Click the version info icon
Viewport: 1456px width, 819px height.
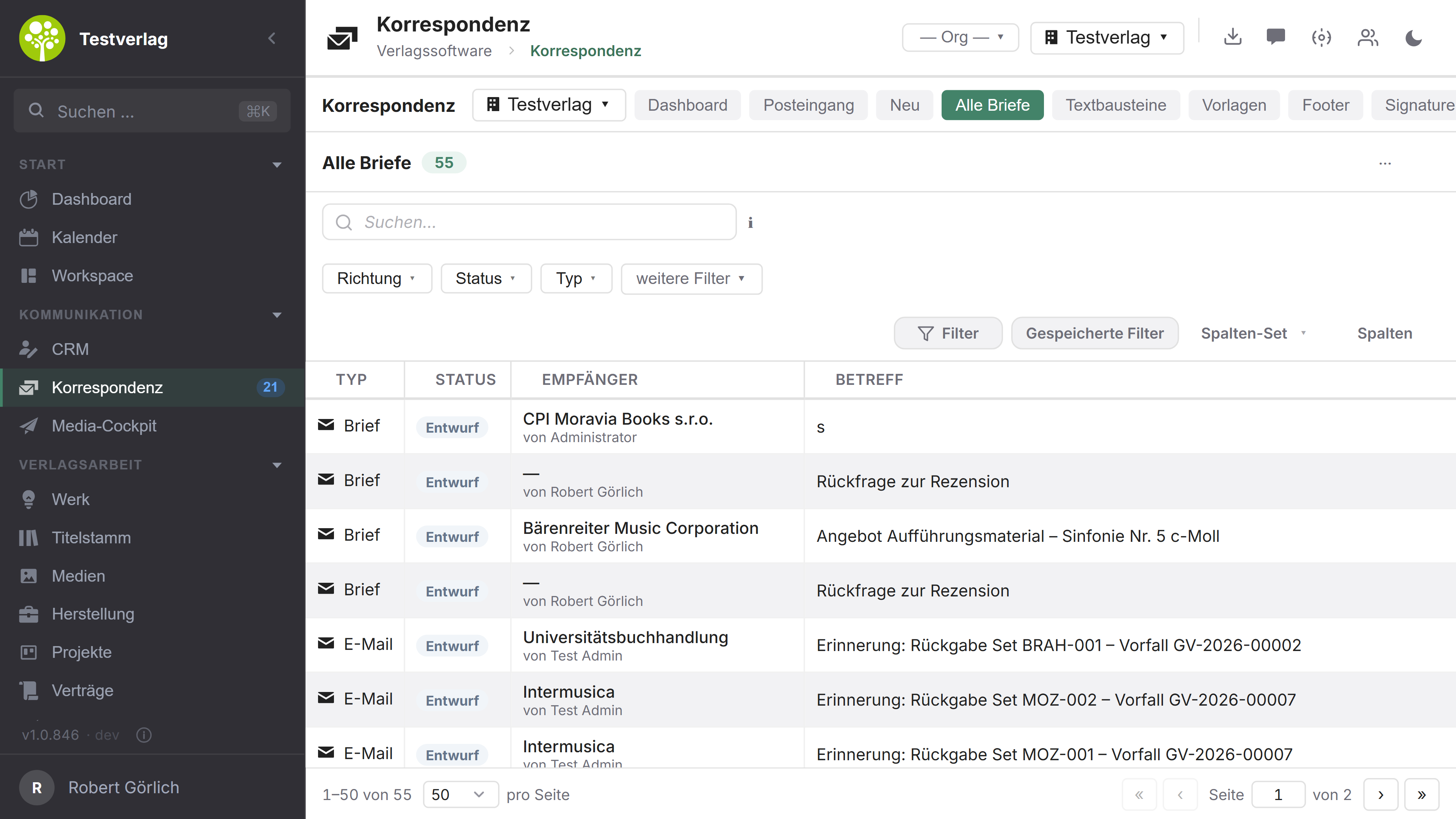pos(144,735)
